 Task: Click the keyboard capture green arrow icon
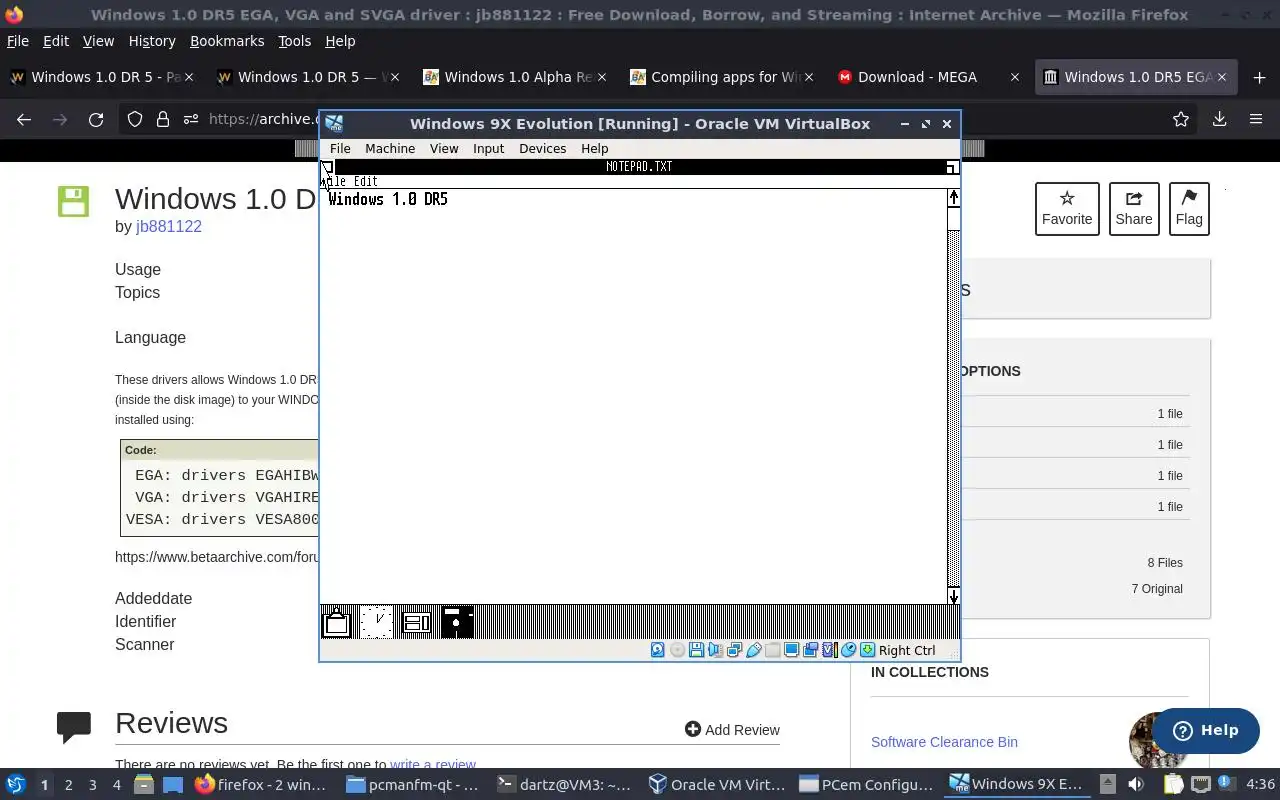[867, 650]
